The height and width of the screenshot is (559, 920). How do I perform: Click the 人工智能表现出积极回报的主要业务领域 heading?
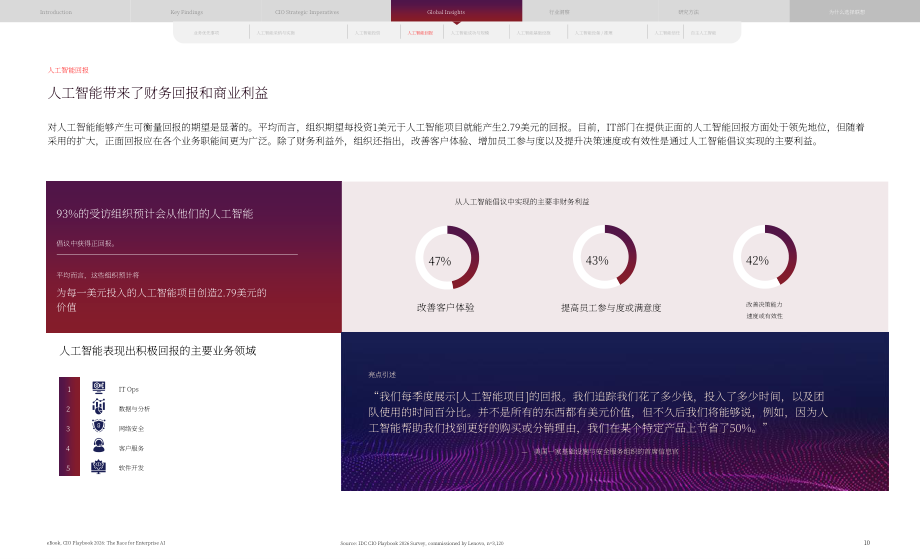click(x=157, y=351)
